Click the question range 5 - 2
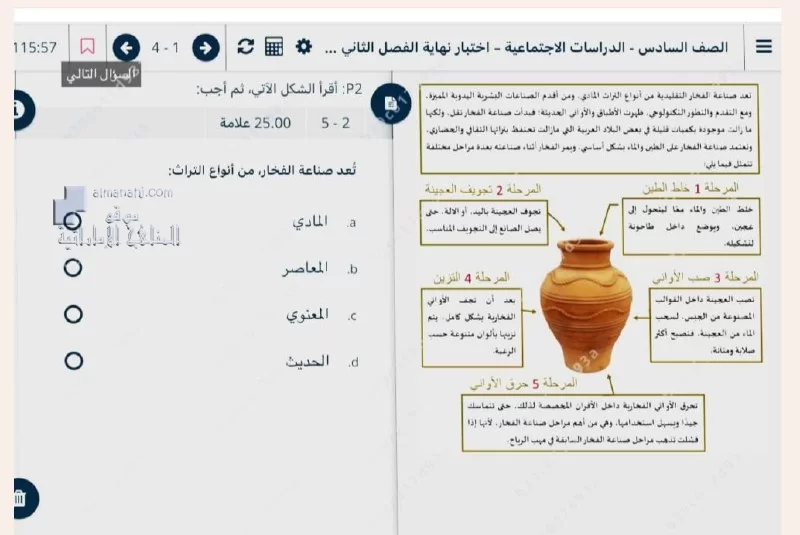Screen dimensions: 800x535 [x=335, y=123]
